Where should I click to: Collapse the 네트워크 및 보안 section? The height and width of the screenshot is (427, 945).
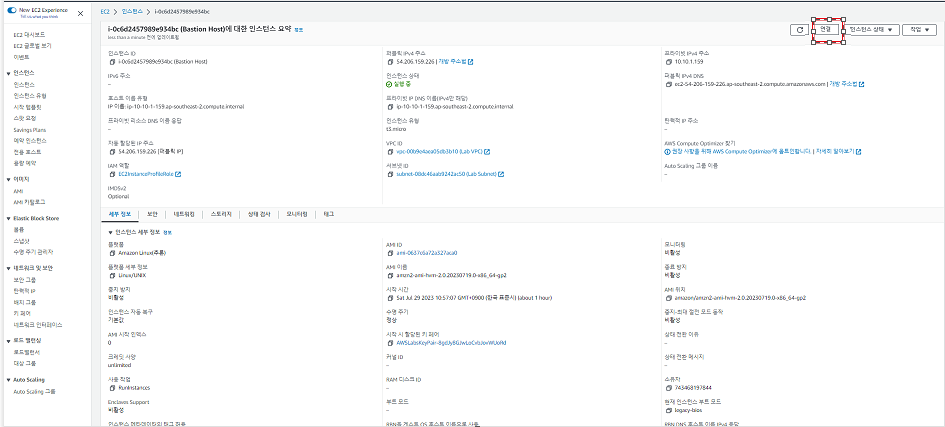tap(8, 269)
